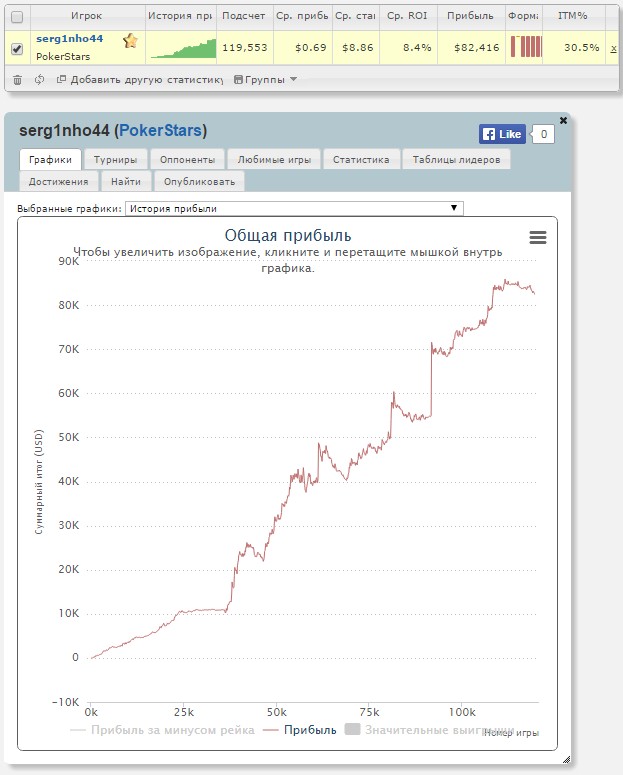623x775 pixels.
Task: Open the PokerStars link in panel title
Action: [x=160, y=131]
